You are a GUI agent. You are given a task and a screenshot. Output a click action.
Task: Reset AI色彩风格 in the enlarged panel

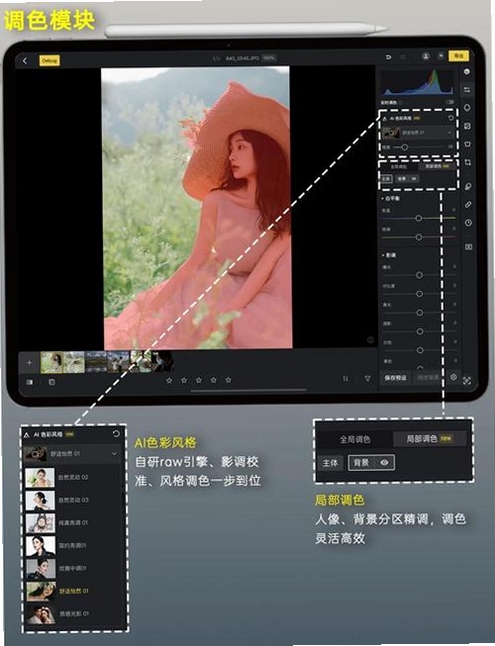116,433
